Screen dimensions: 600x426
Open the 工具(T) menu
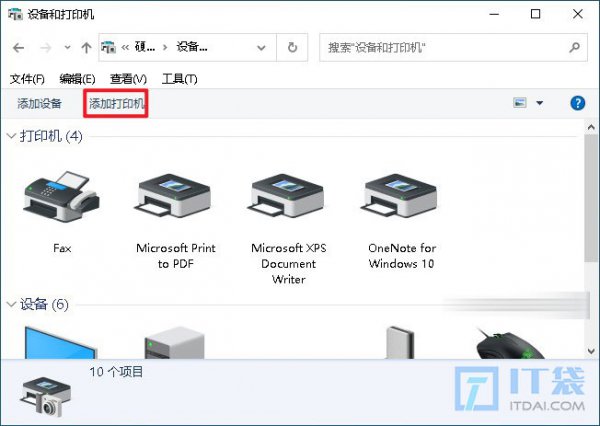pyautogui.click(x=179, y=79)
